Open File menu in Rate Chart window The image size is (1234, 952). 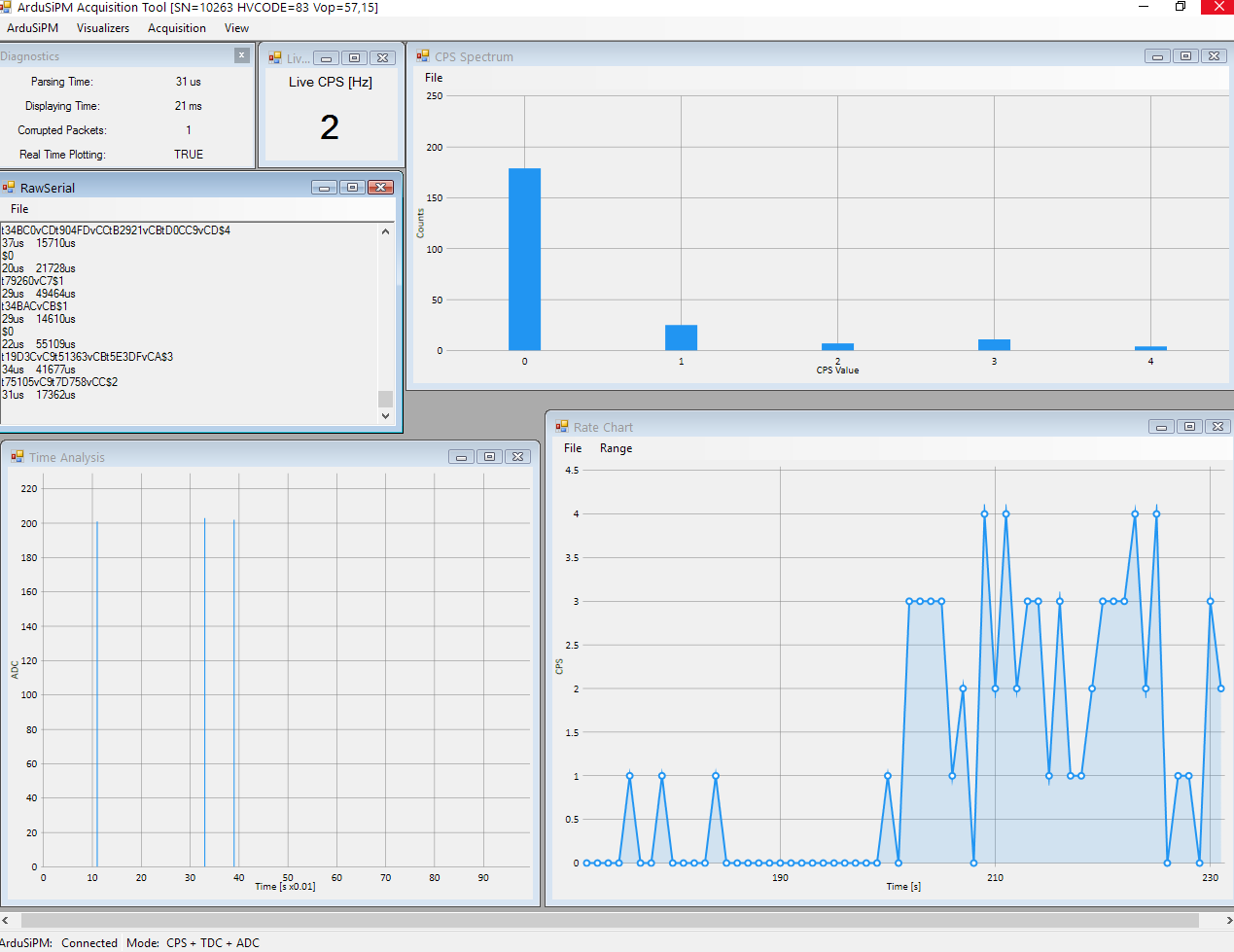click(x=573, y=448)
